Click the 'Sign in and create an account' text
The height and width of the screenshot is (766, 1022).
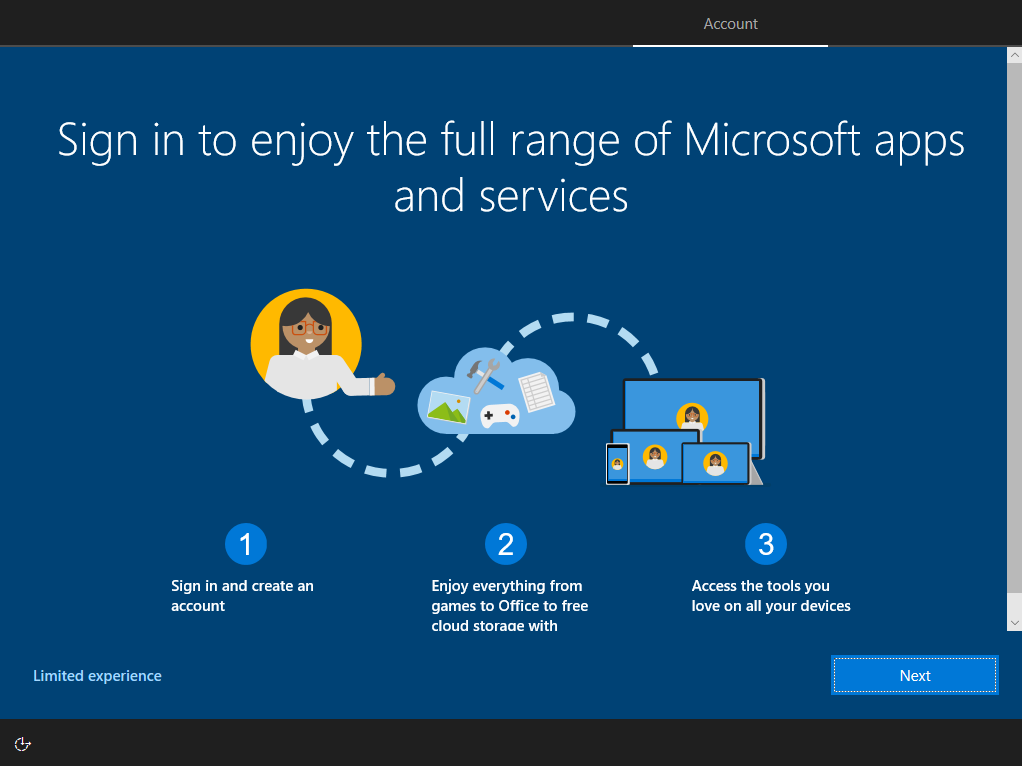click(x=242, y=595)
